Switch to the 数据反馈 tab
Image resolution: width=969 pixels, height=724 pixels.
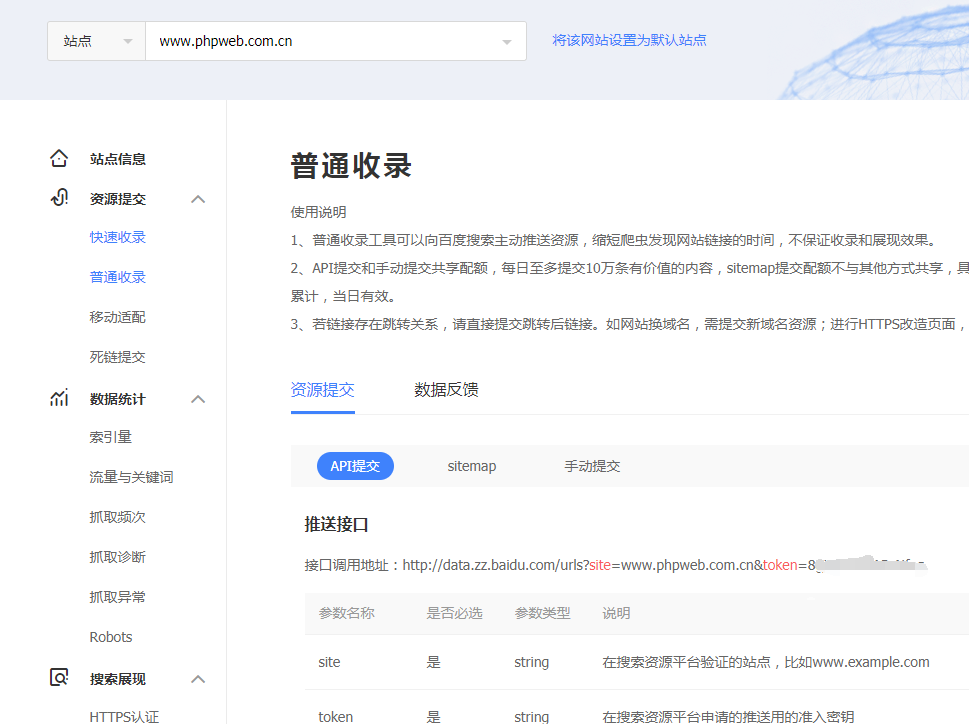coord(446,390)
